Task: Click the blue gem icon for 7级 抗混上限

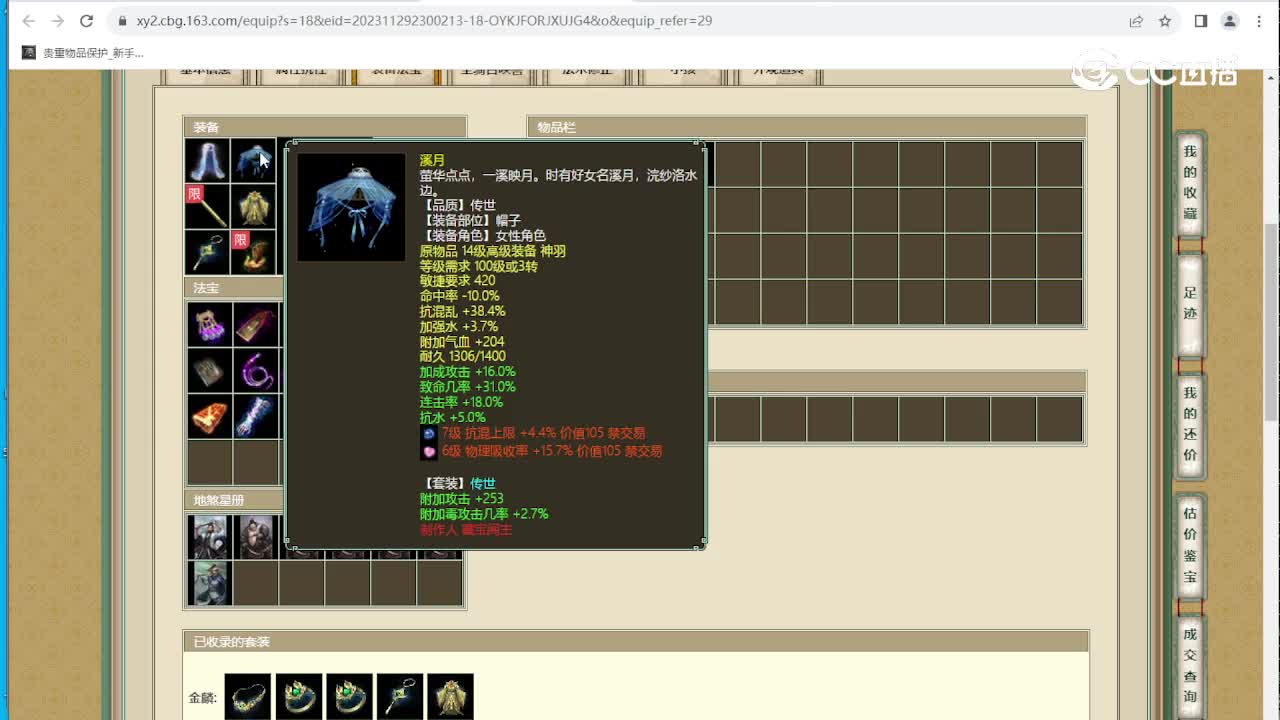Action: 429,434
